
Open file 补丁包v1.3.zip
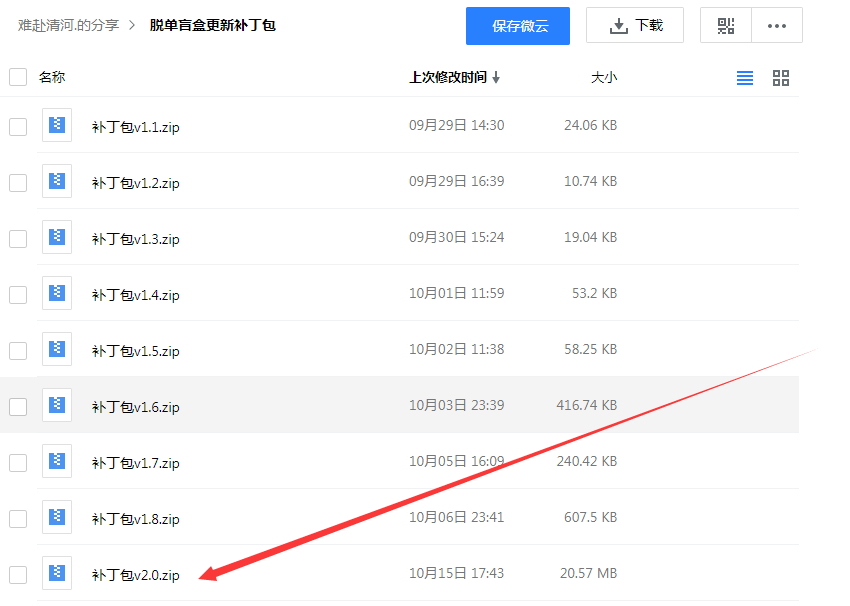[x=136, y=239]
